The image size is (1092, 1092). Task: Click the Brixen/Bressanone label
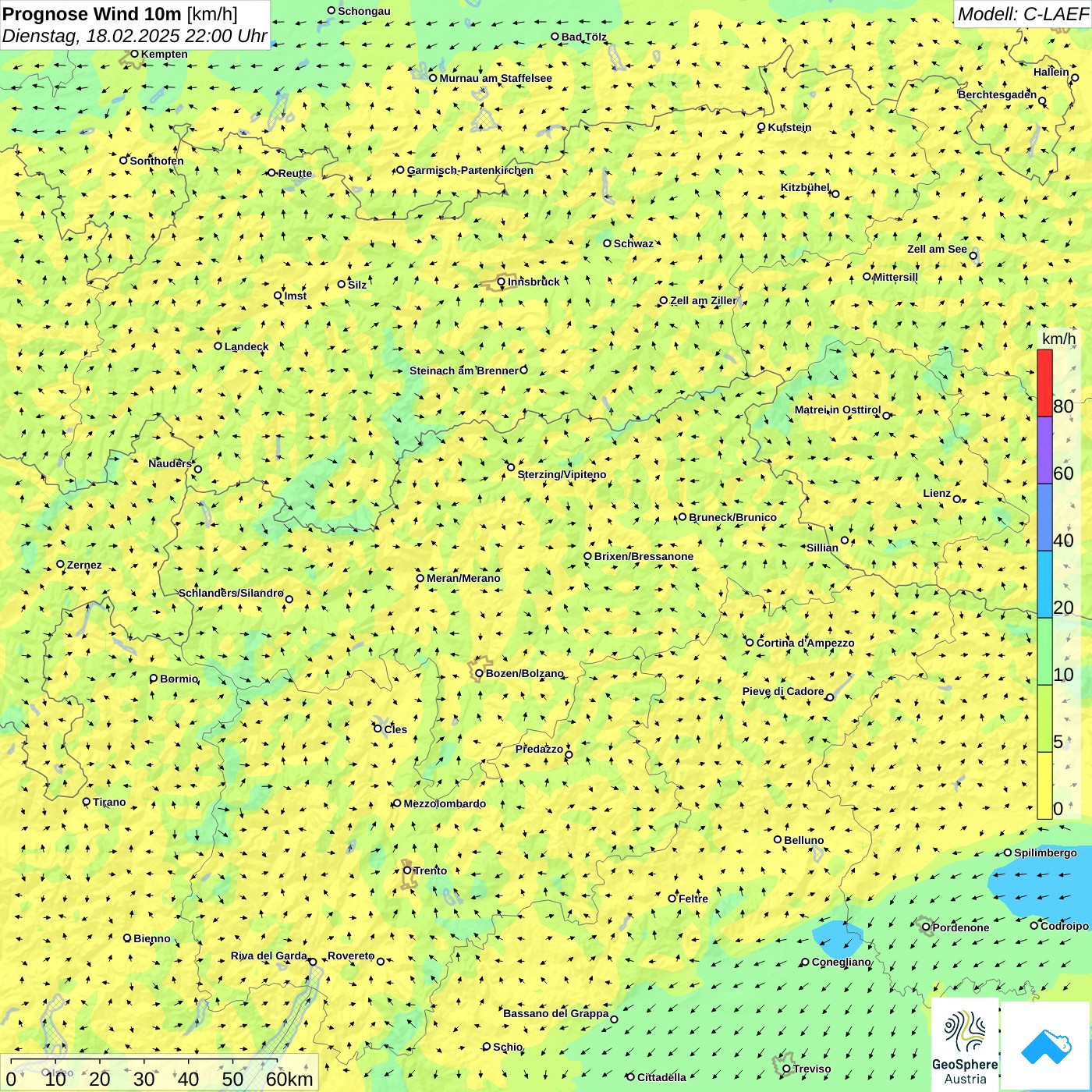tap(643, 556)
